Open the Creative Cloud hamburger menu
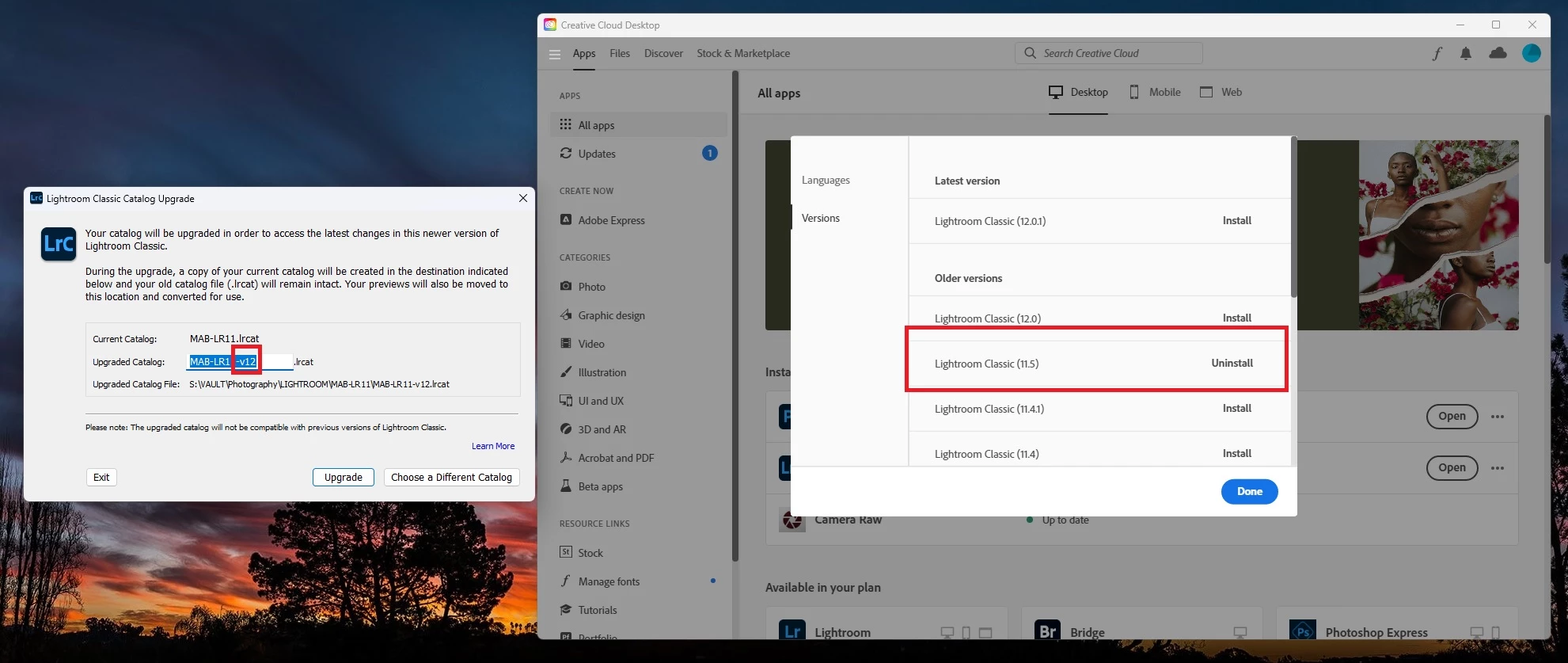This screenshot has width=1568, height=663. 555,54
